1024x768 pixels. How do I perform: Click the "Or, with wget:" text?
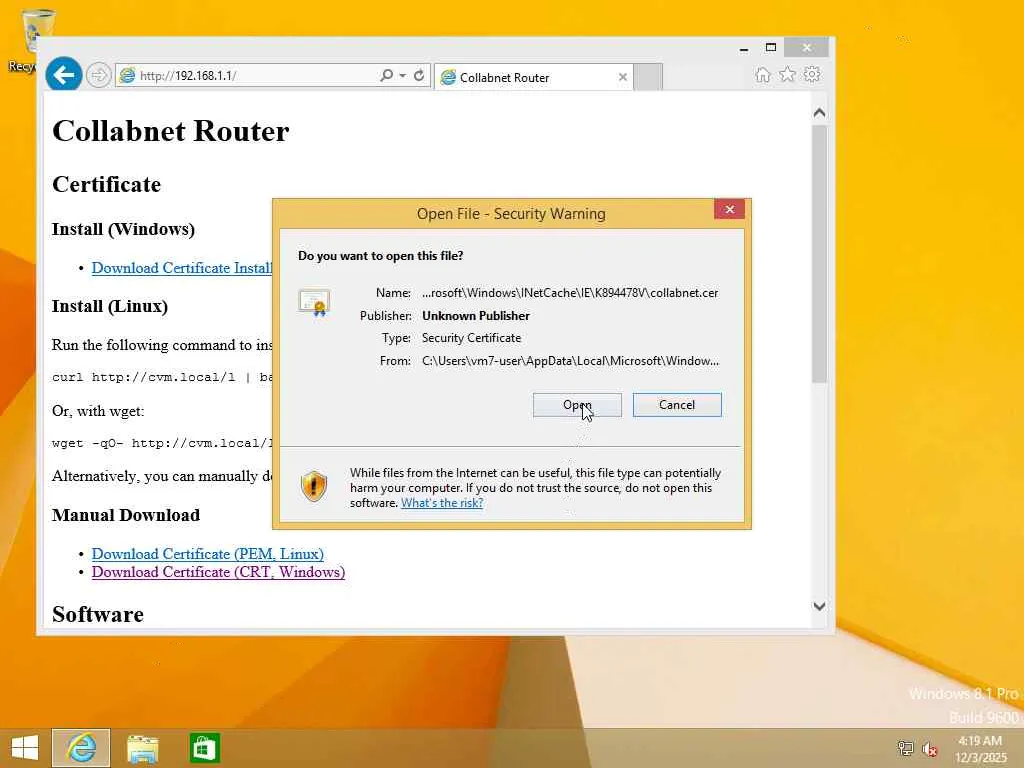pyautogui.click(x=98, y=411)
